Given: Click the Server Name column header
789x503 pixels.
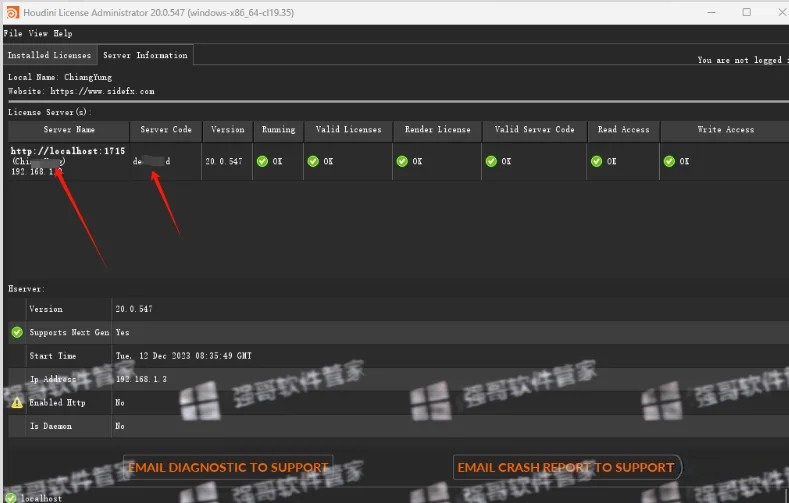Looking at the screenshot, I should pyautogui.click(x=69, y=130).
